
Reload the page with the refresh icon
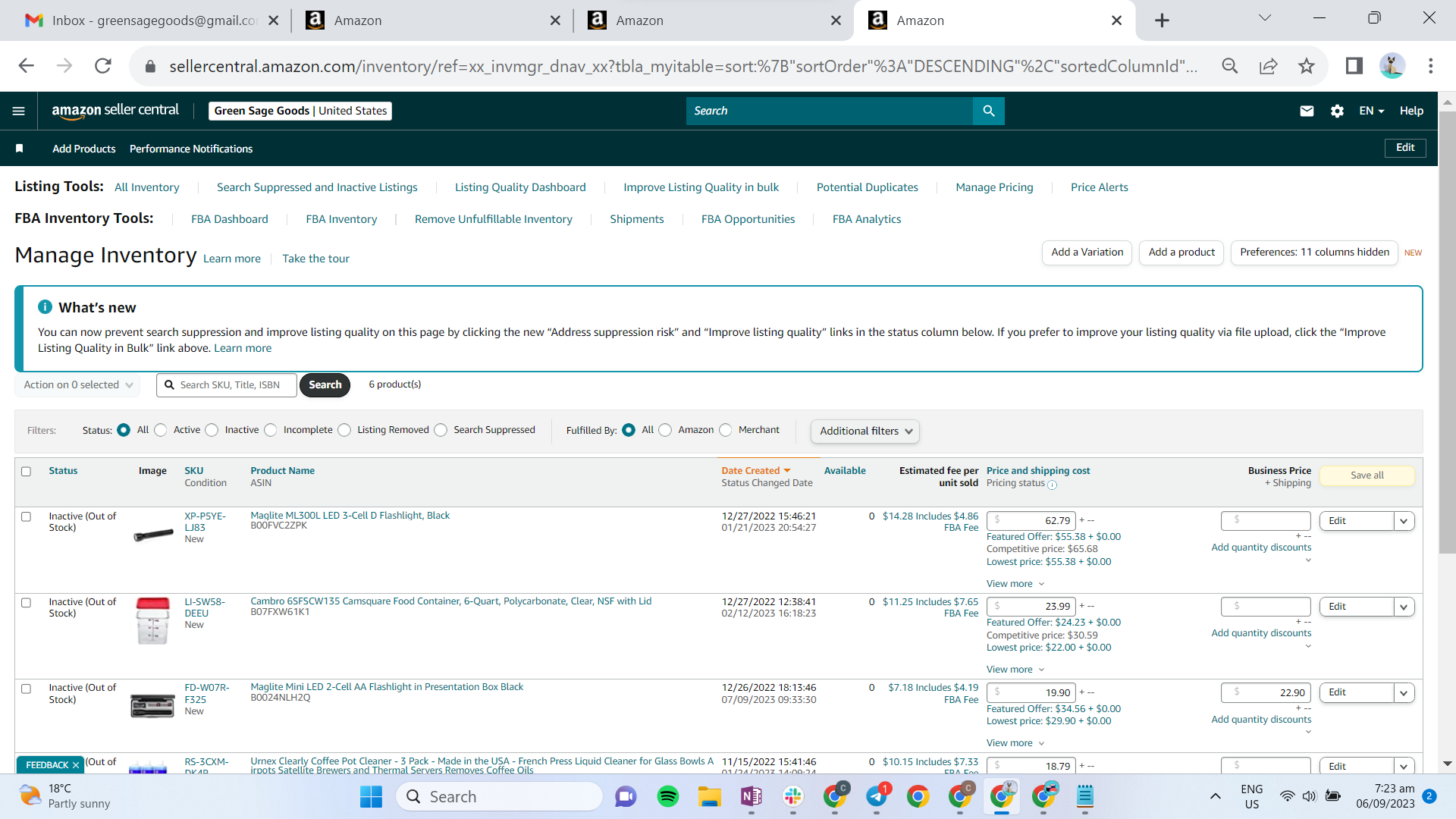[103, 66]
